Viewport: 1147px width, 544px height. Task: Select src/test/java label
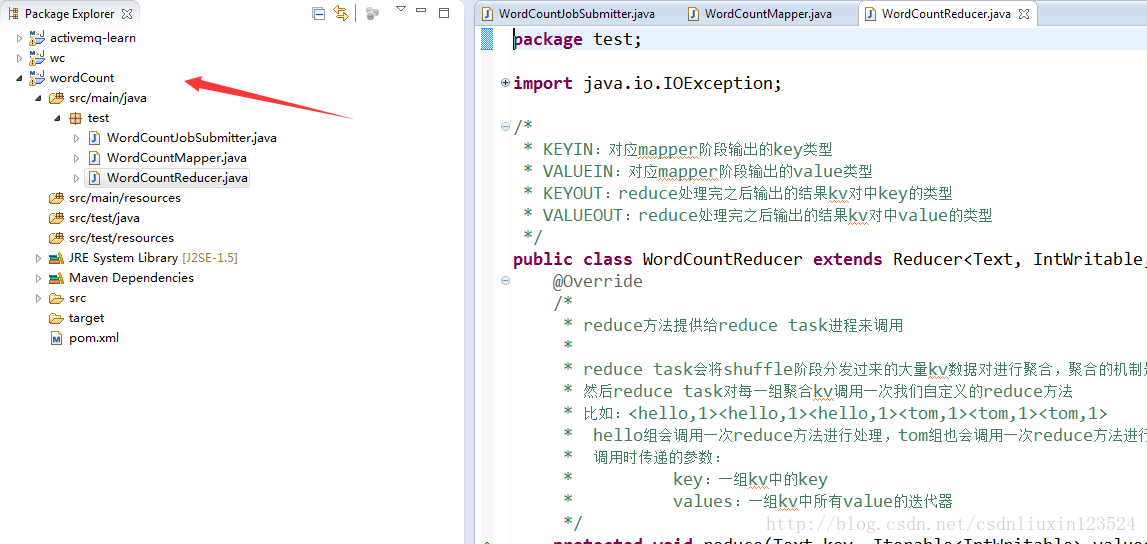coord(105,218)
